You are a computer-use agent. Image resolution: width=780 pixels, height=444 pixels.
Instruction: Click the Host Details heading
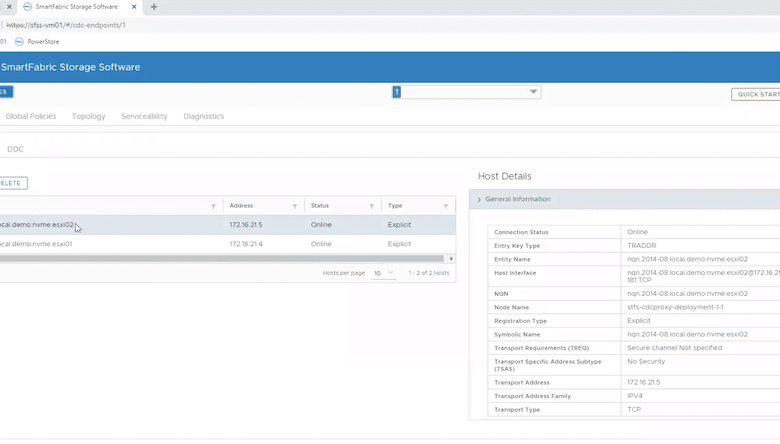pyautogui.click(x=504, y=177)
